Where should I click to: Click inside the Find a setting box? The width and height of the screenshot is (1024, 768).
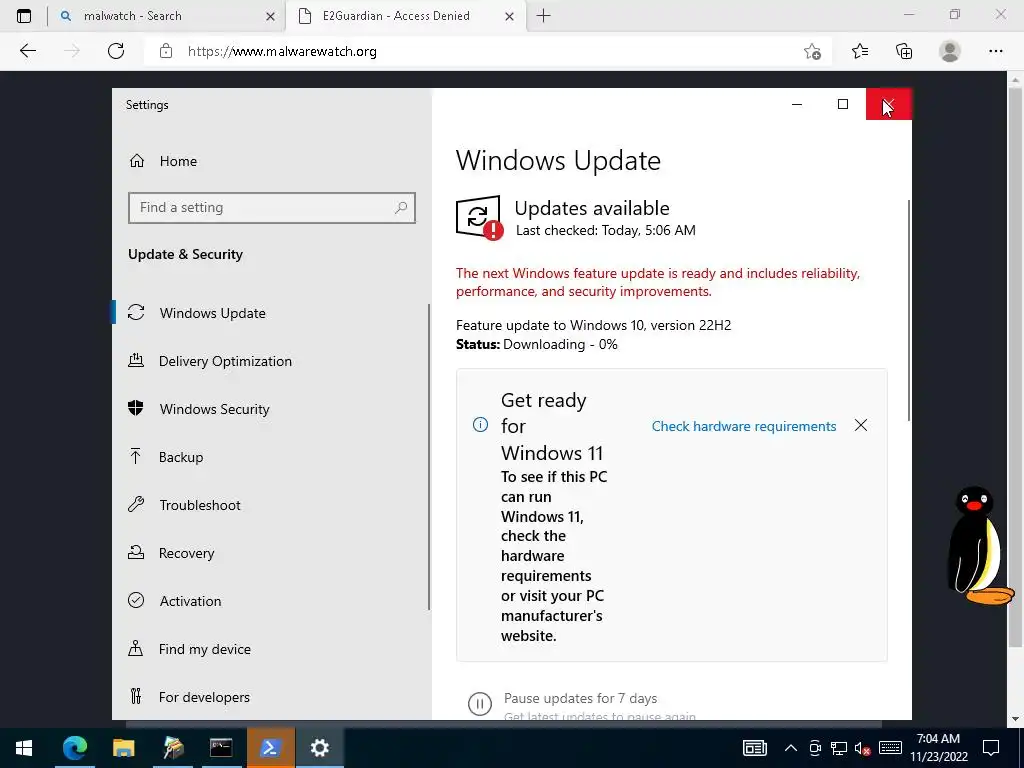[x=272, y=208]
